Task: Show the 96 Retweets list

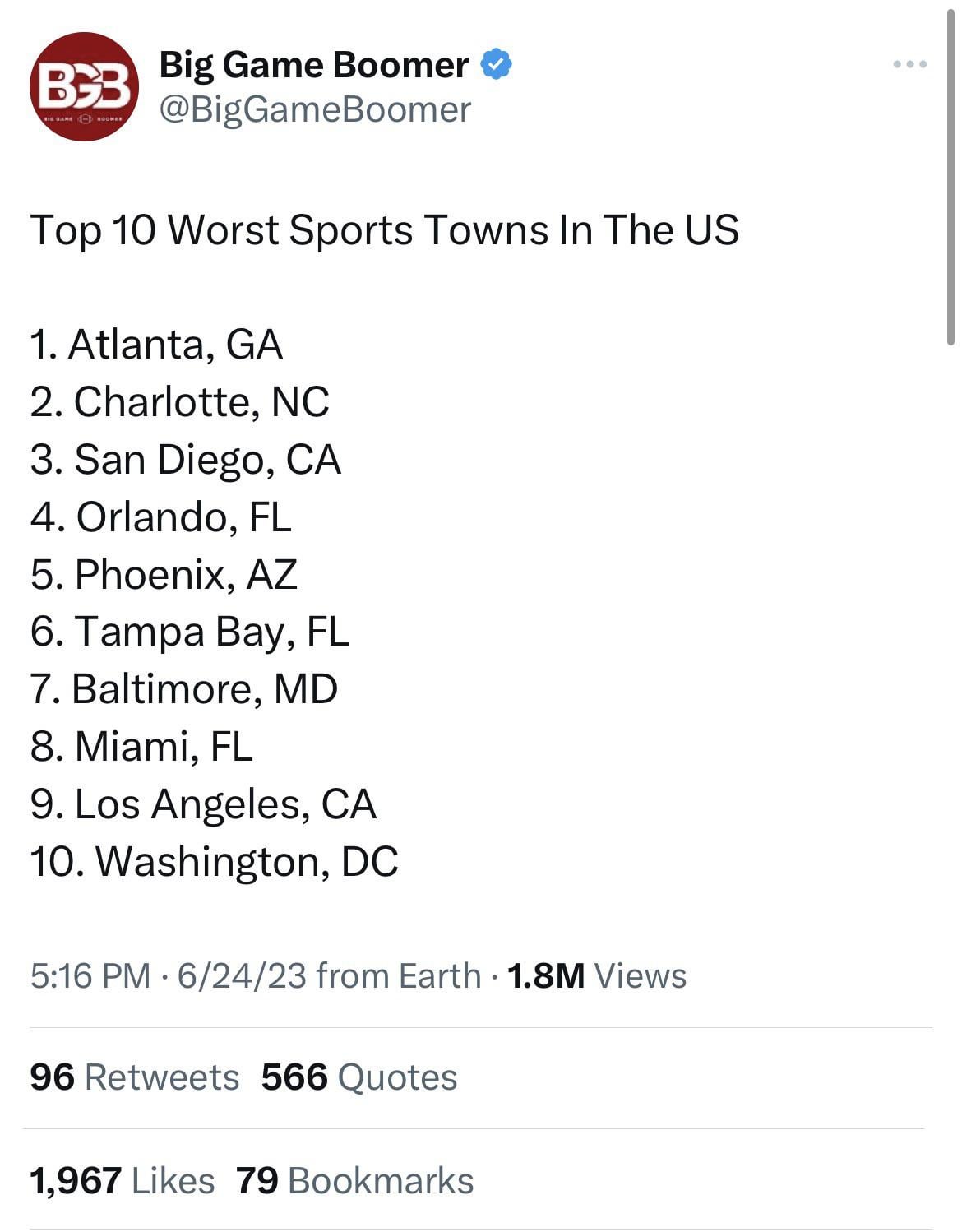Action: (134, 1077)
